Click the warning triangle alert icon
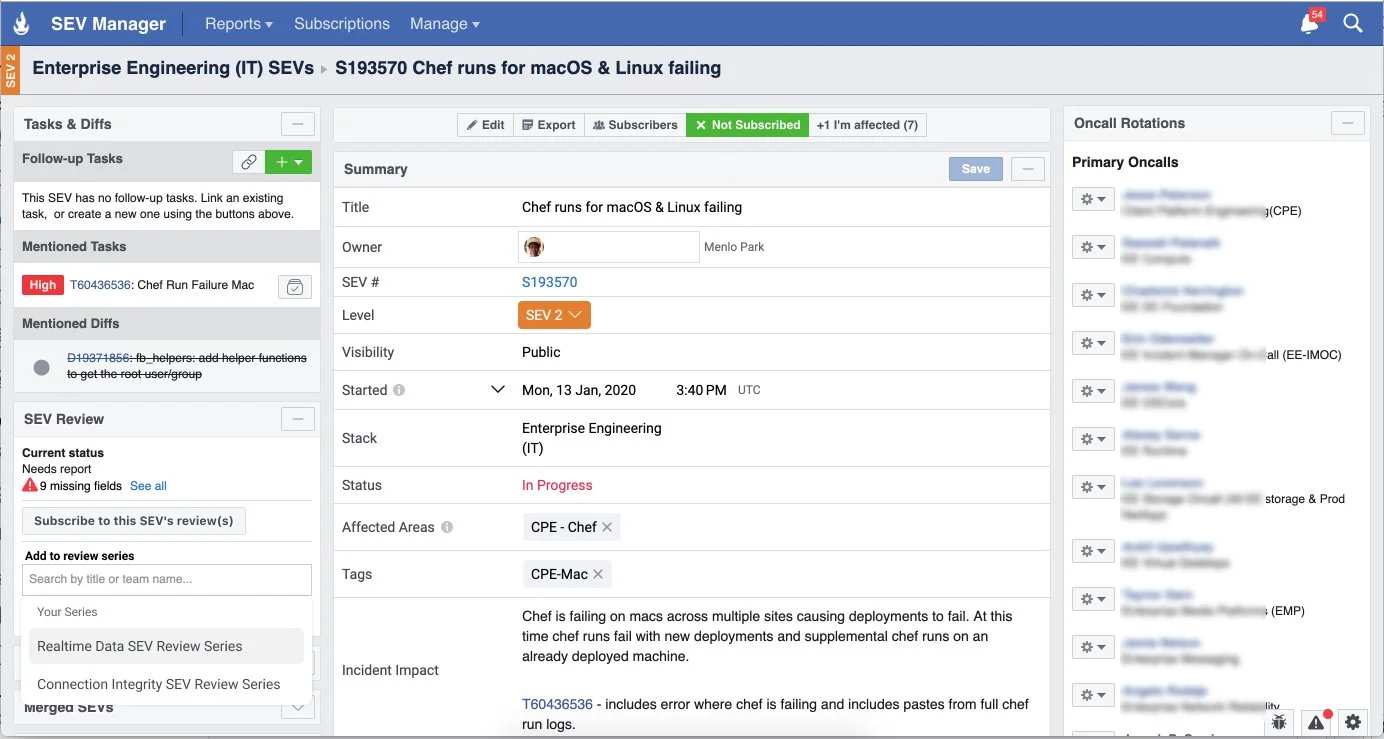The height and width of the screenshot is (739, 1384). 1316,722
